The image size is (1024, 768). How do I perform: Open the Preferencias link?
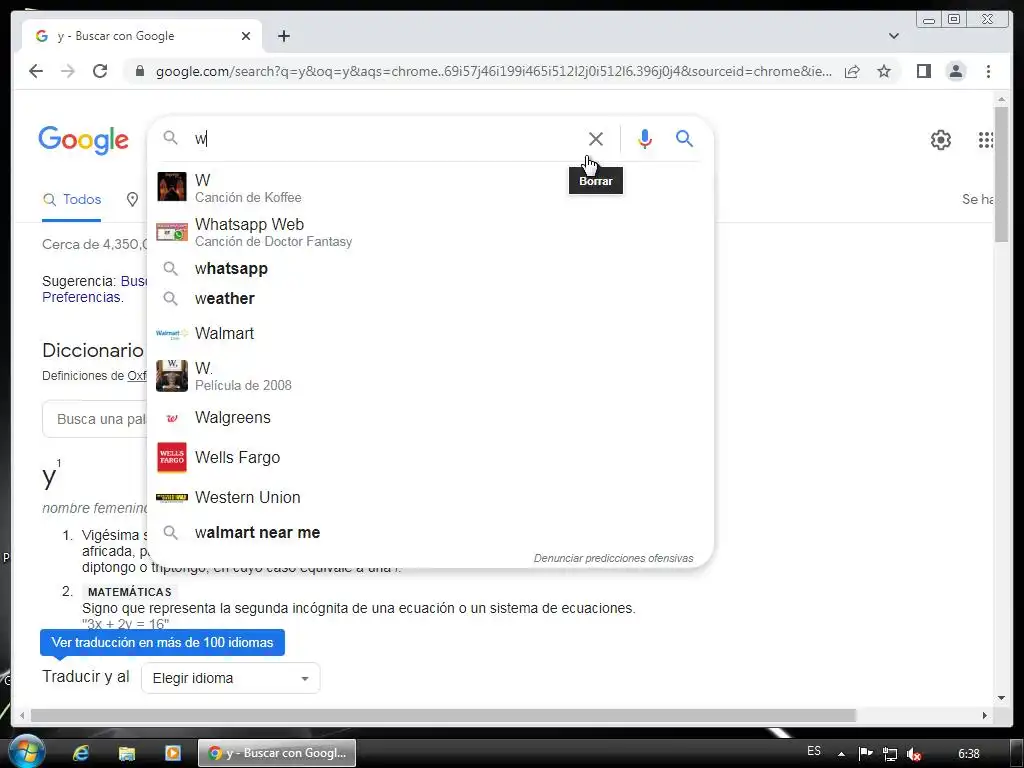click(x=82, y=297)
